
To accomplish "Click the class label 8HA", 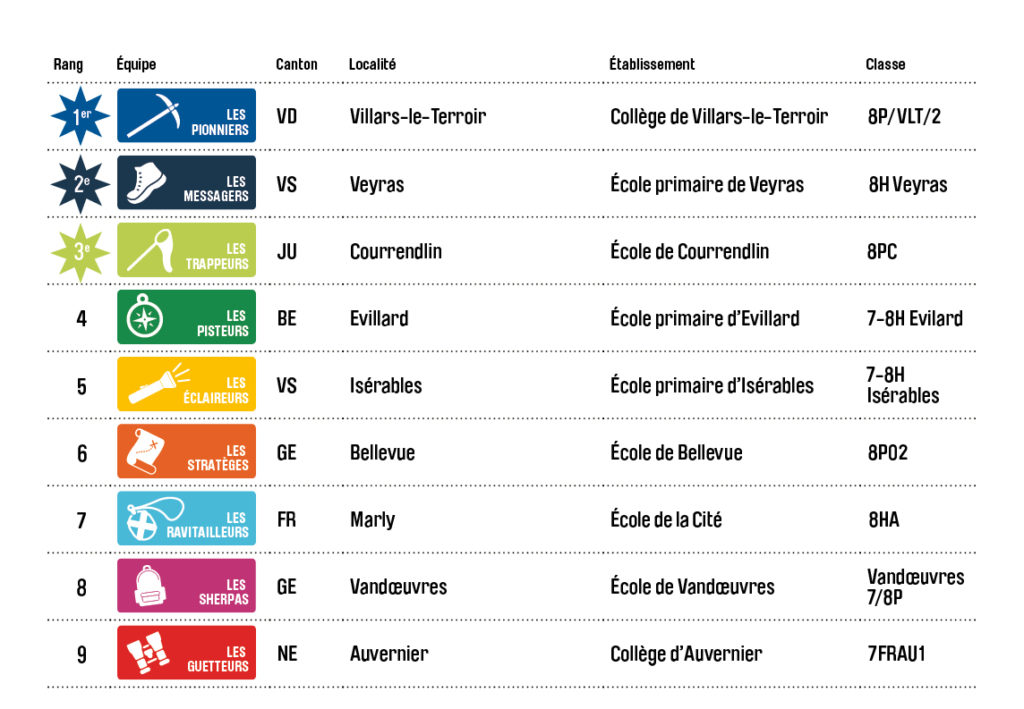I will pos(883,520).
